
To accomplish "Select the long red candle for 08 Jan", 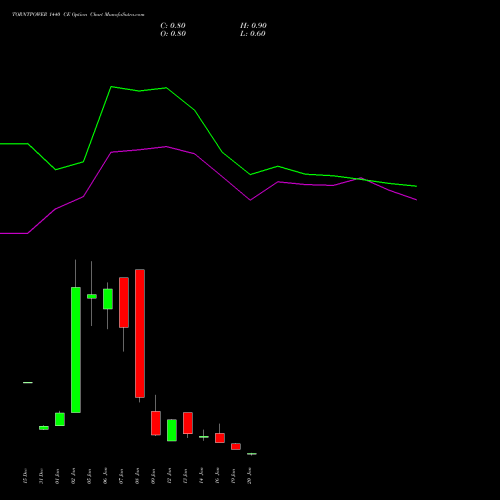I will [140, 333].
